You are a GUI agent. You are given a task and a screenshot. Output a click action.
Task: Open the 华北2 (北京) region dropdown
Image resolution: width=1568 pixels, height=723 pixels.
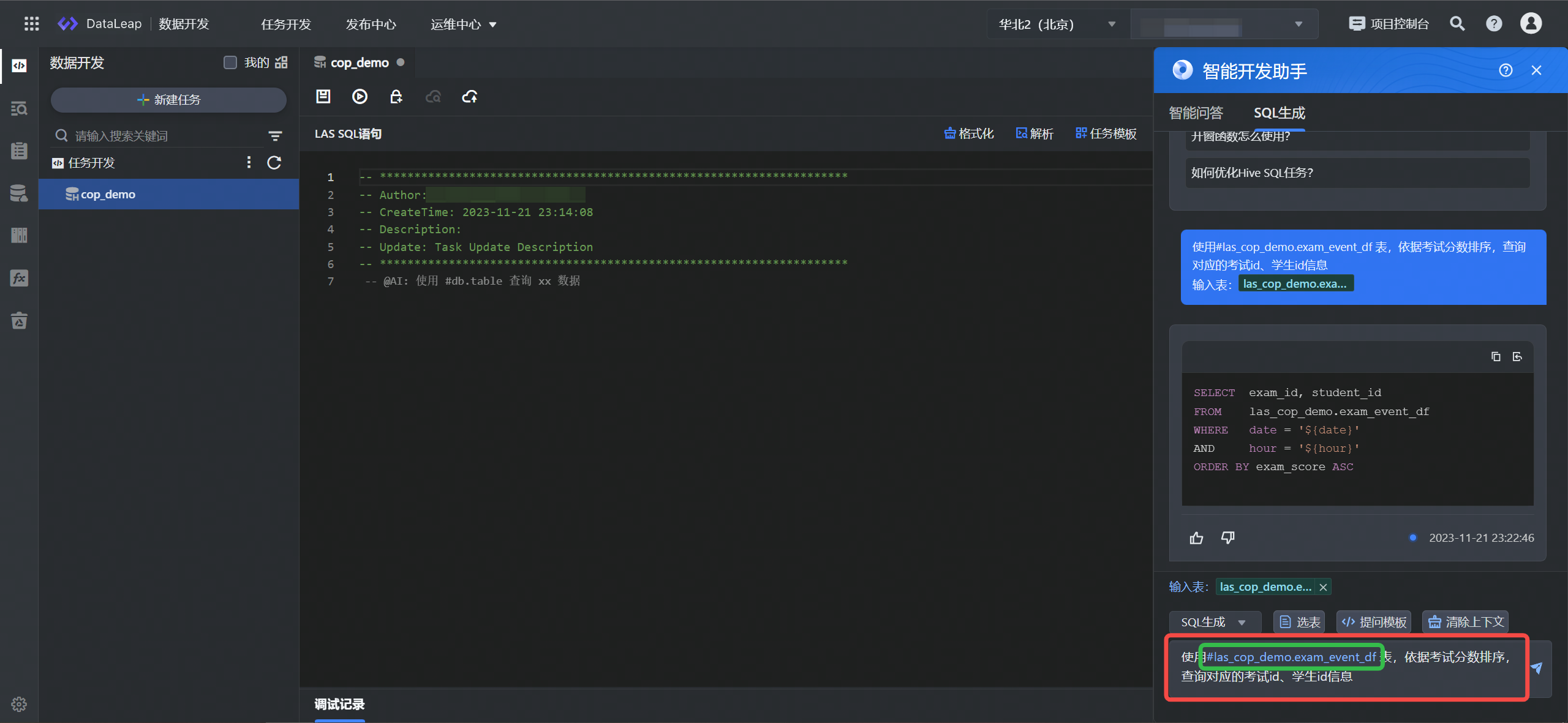point(1058,24)
